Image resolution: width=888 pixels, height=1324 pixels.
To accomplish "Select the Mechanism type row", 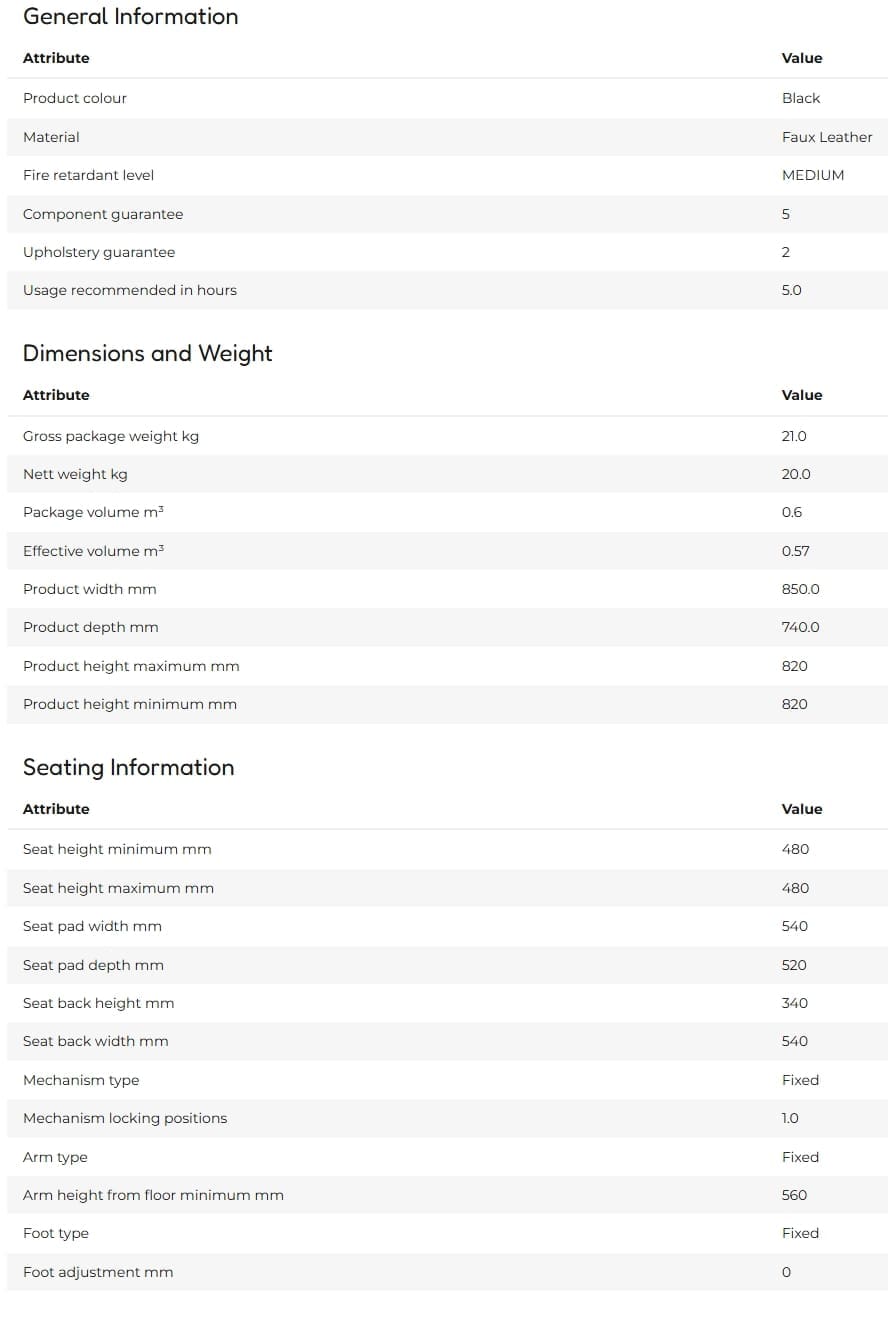I will 447,1080.
